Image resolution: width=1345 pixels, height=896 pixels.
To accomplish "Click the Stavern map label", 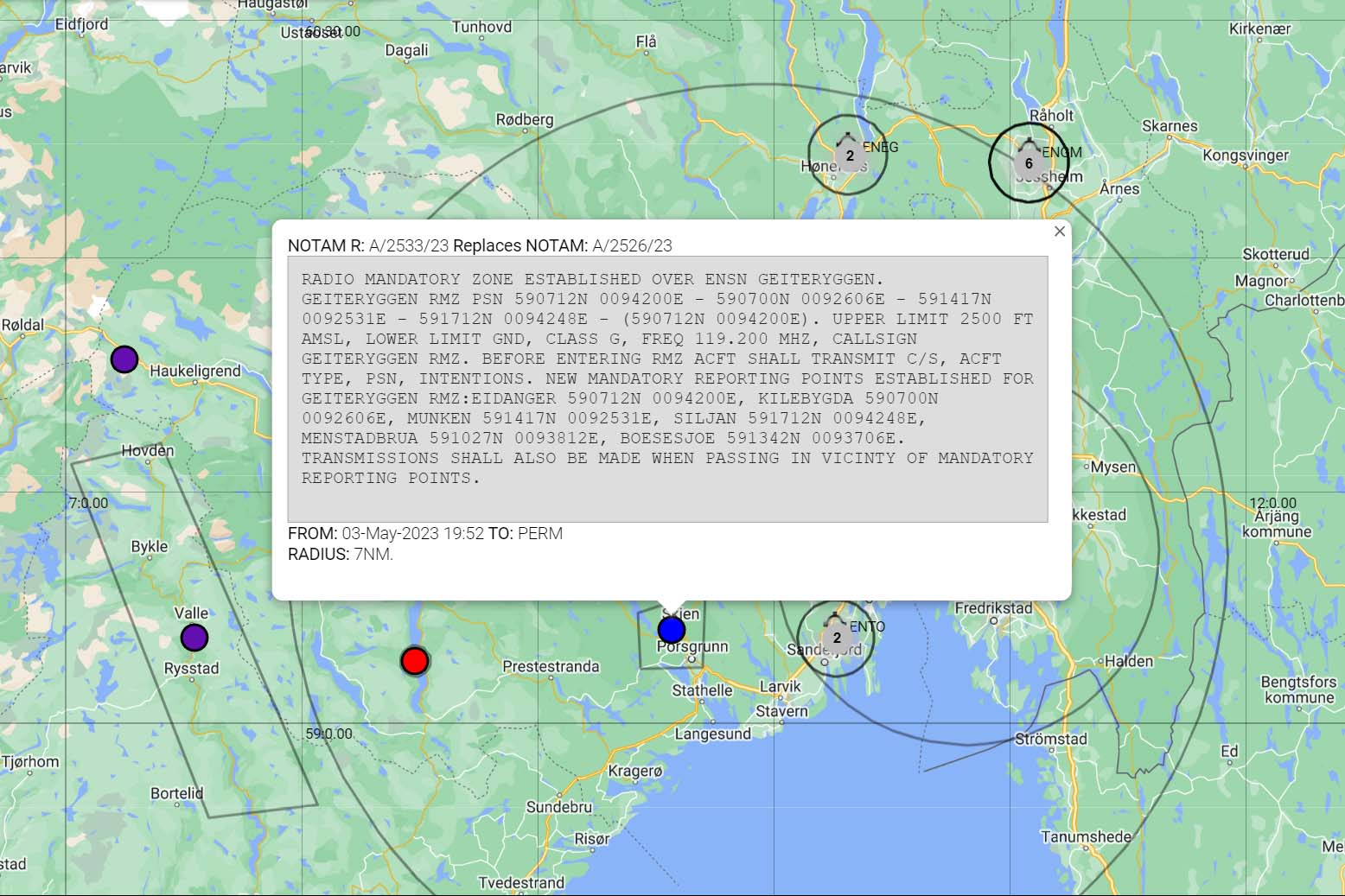I will (x=781, y=711).
